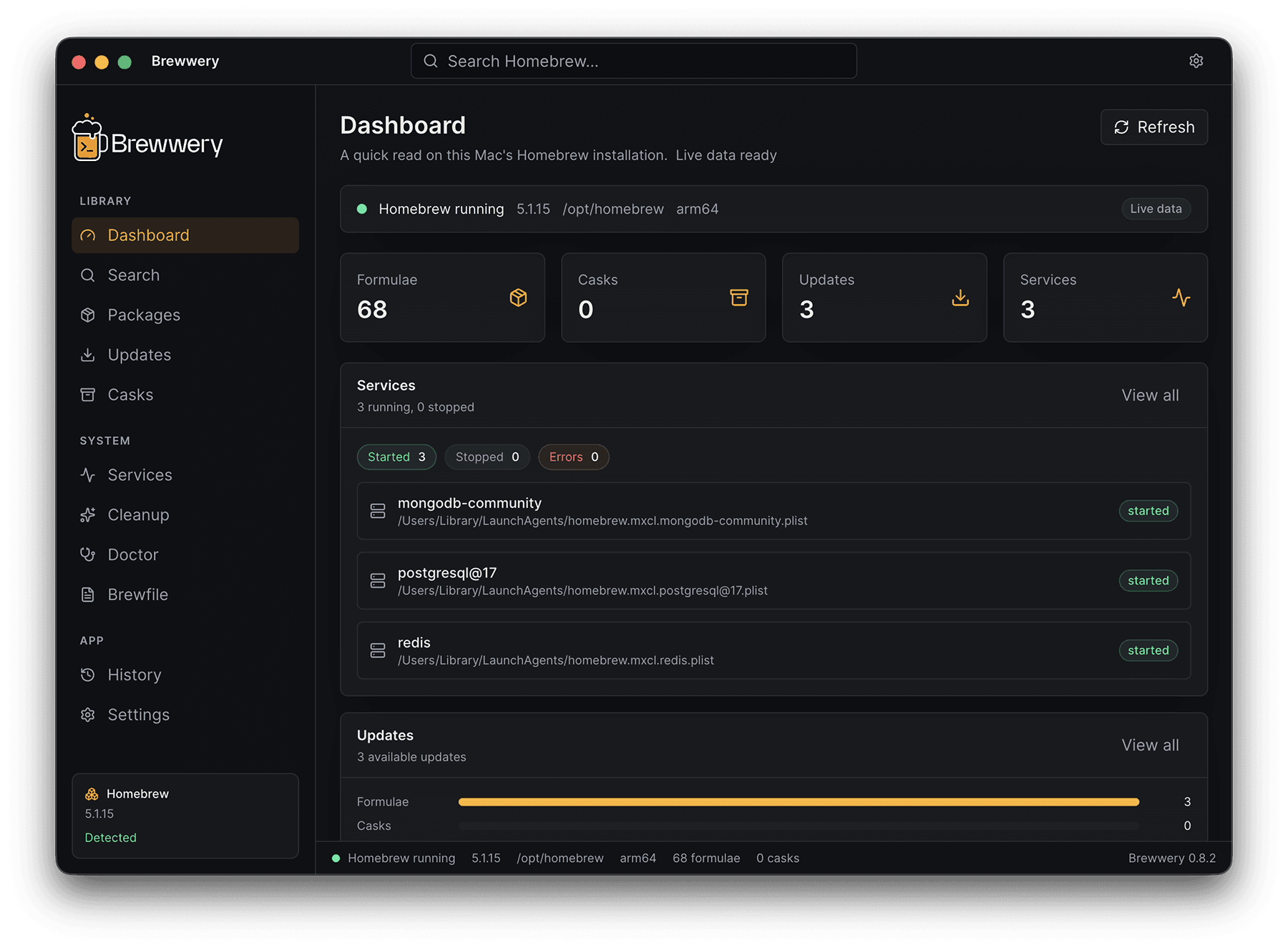Viewport: 1288px width, 948px height.
Task: Click 3 running, 0 stopped summary text
Action: pyautogui.click(x=416, y=407)
